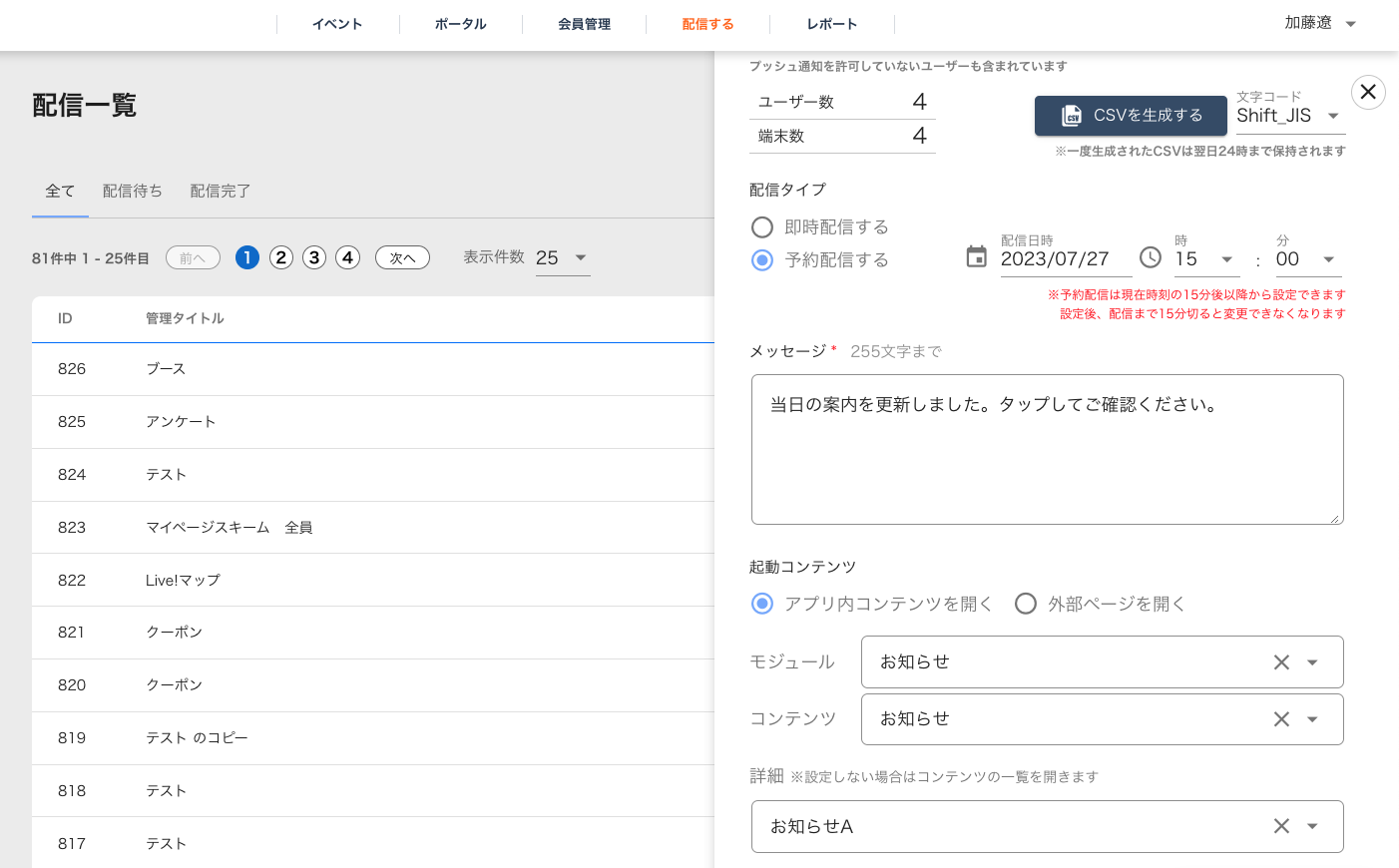Select 即時配信する radio option
This screenshot has width=1399, height=868.
[762, 227]
